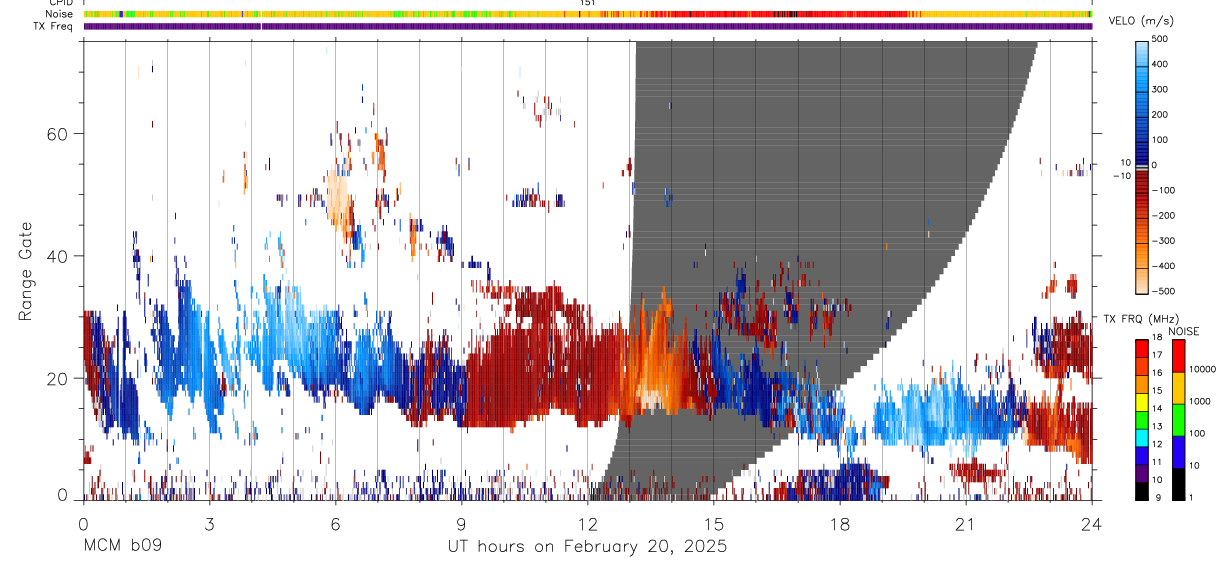Screen dimensions: 1228x567
Task: Click TX FRQ scale label '17'
Action: (1156, 355)
